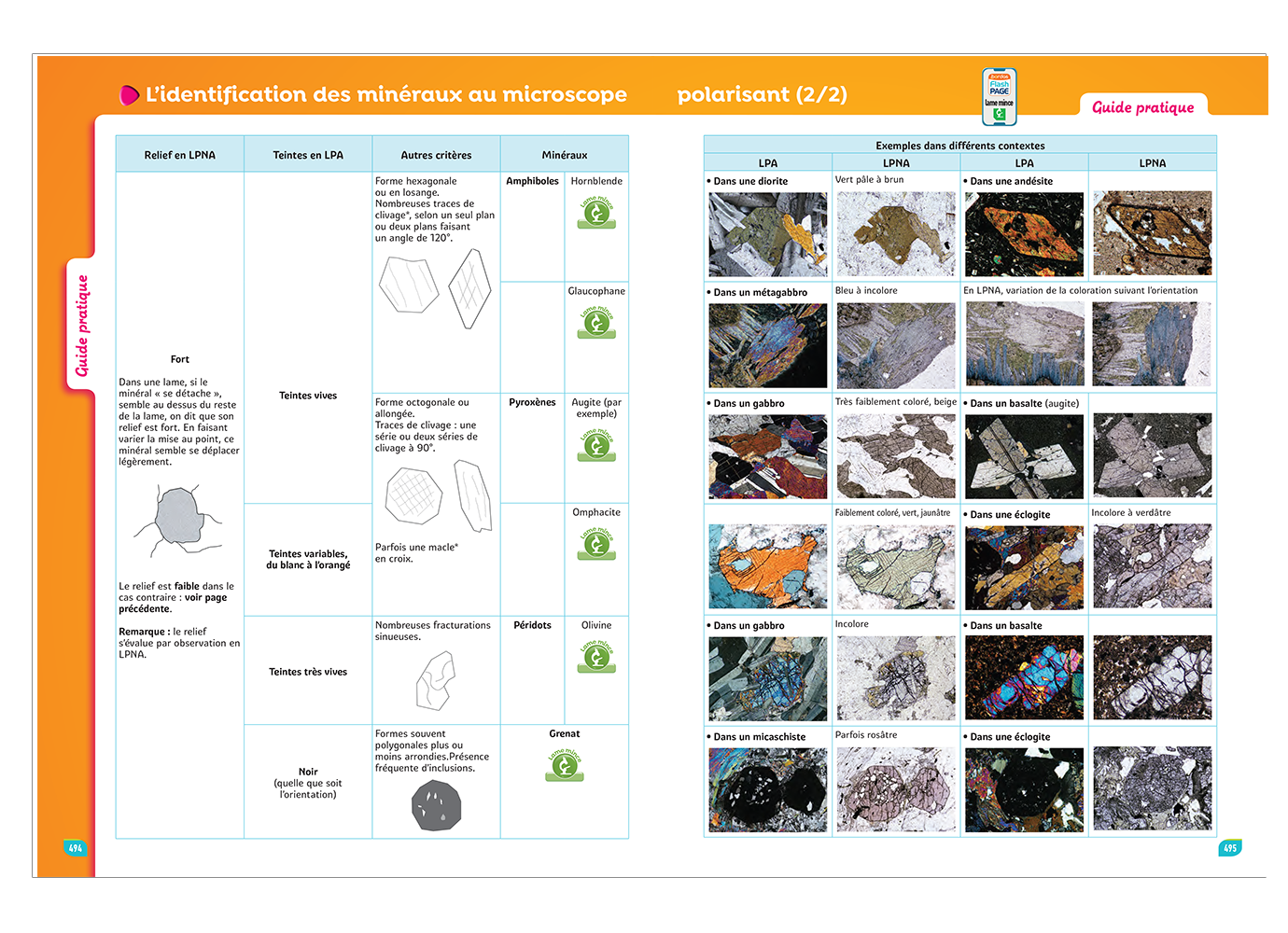Click the page number 495 badge
Screen dimensions: 1288x933
1230,848
